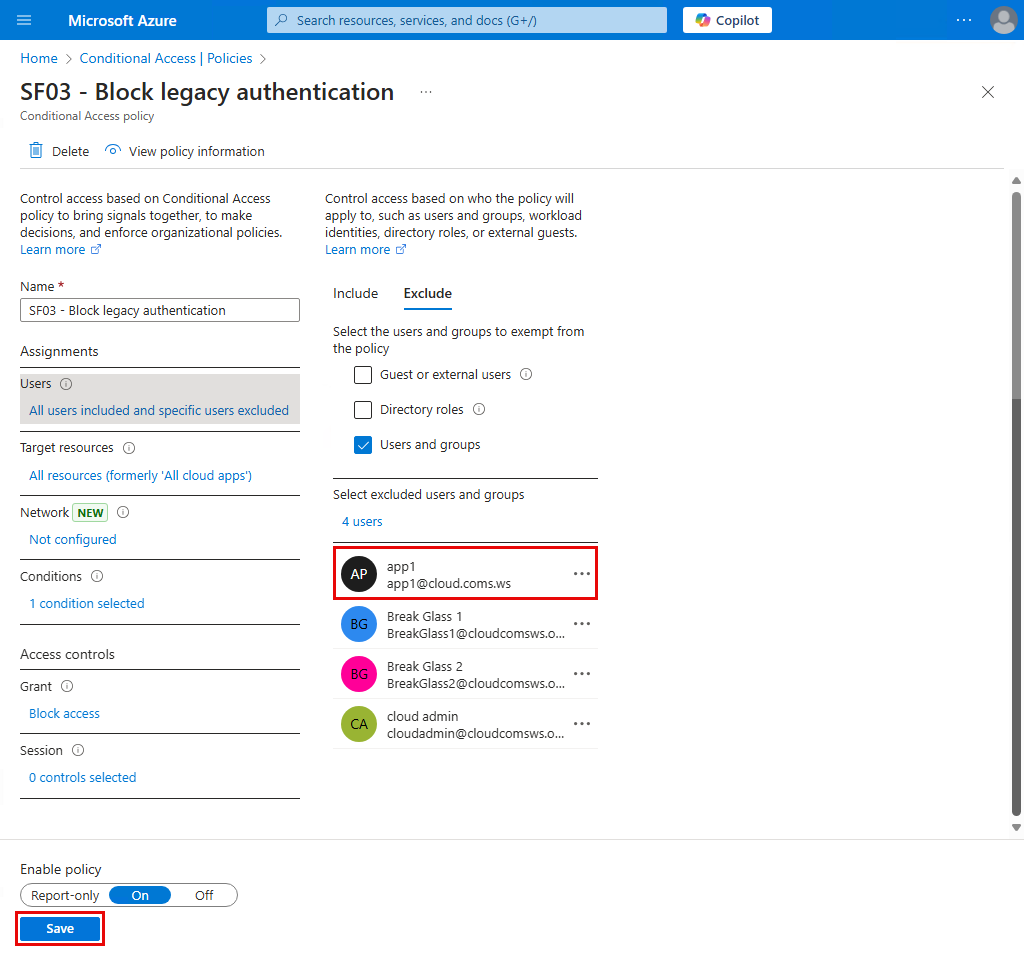Screen dimensions: 1024x961
Task: Open 0 controls selected session link
Action: (82, 778)
